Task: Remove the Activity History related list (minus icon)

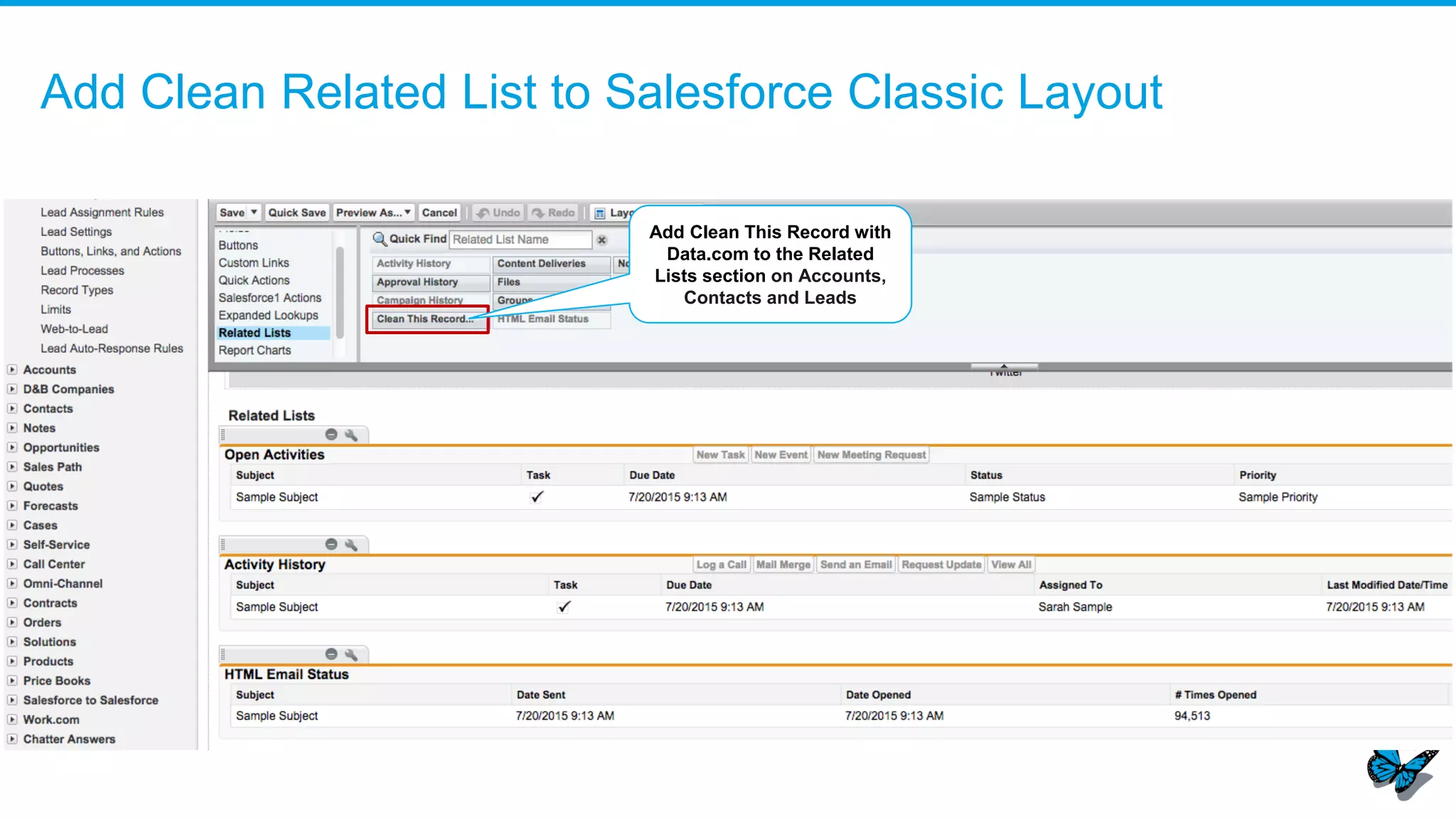Action: pos(331,545)
